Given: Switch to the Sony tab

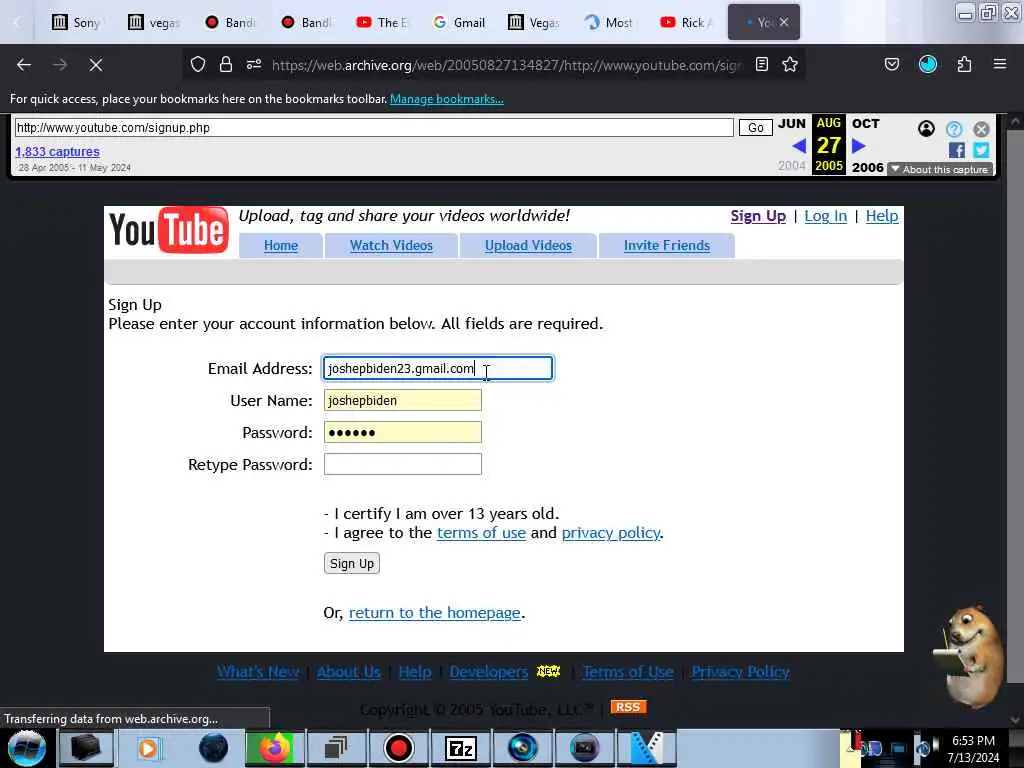Looking at the screenshot, I should click(x=76, y=23).
